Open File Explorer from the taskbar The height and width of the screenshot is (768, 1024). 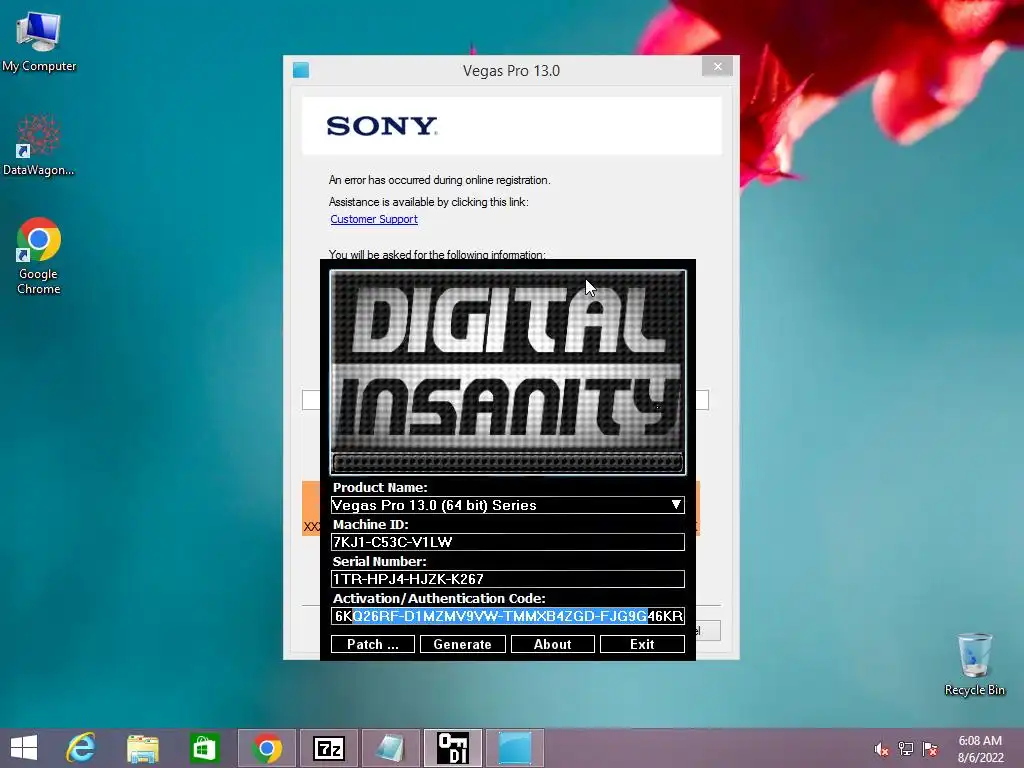(142, 748)
